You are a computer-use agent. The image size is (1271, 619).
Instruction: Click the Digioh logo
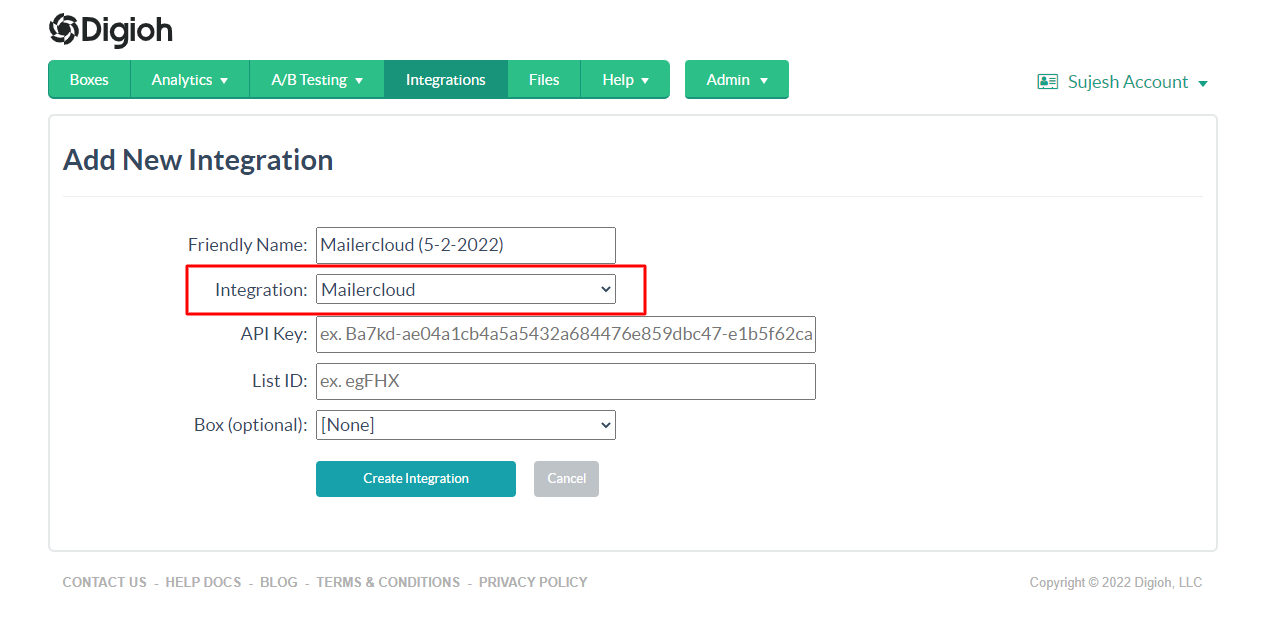(x=111, y=30)
